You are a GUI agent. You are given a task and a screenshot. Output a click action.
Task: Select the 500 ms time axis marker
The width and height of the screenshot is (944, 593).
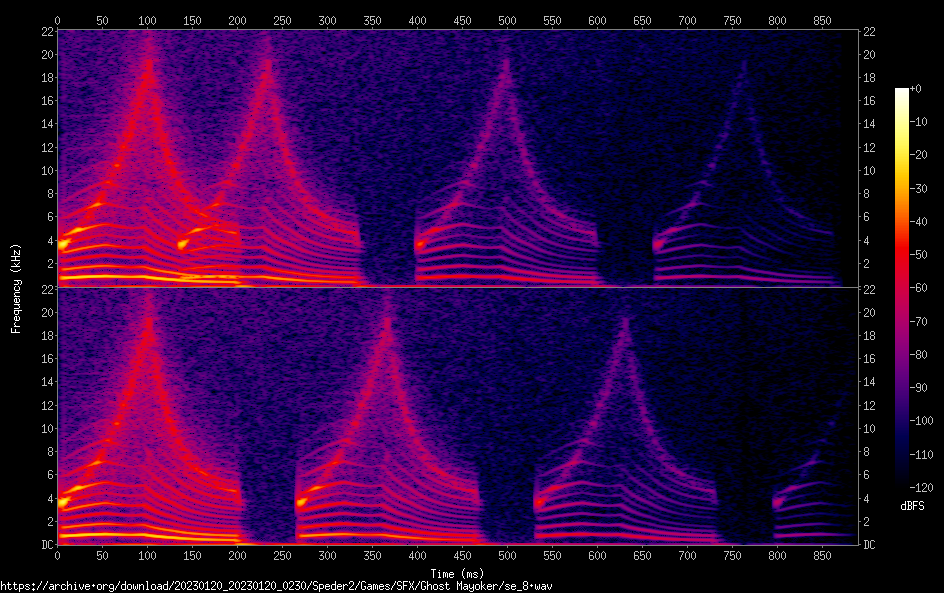point(507,19)
